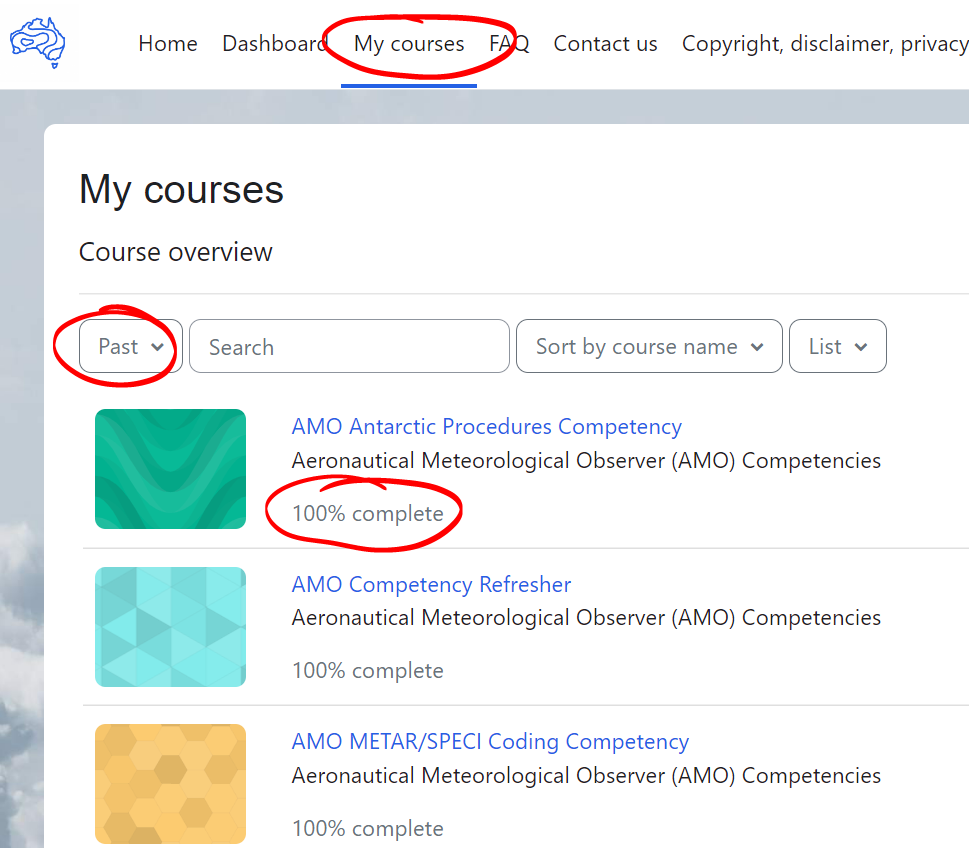Go to the Dashboard page

(274, 43)
